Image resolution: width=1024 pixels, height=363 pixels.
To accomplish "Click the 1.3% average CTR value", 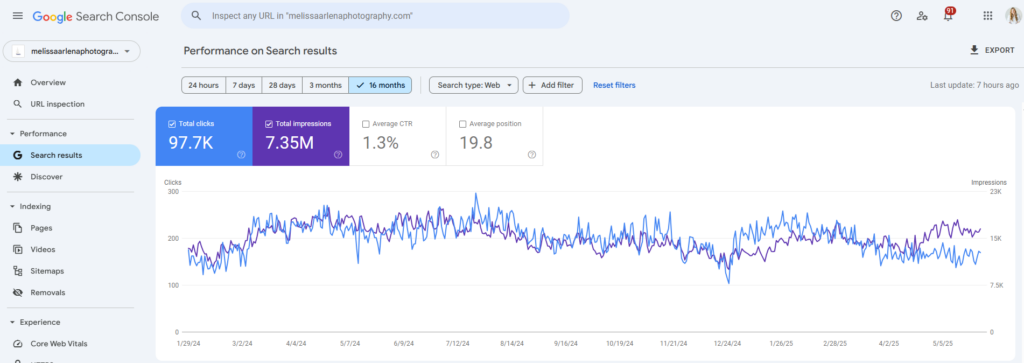I will (380, 143).
